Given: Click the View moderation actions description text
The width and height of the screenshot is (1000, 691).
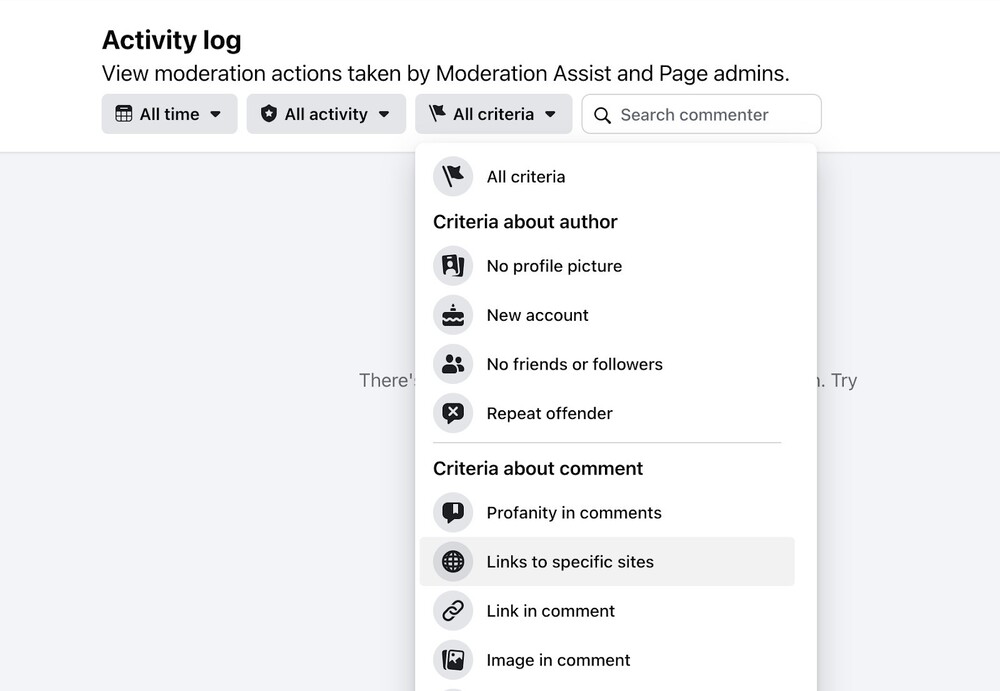Looking at the screenshot, I should click(x=446, y=73).
